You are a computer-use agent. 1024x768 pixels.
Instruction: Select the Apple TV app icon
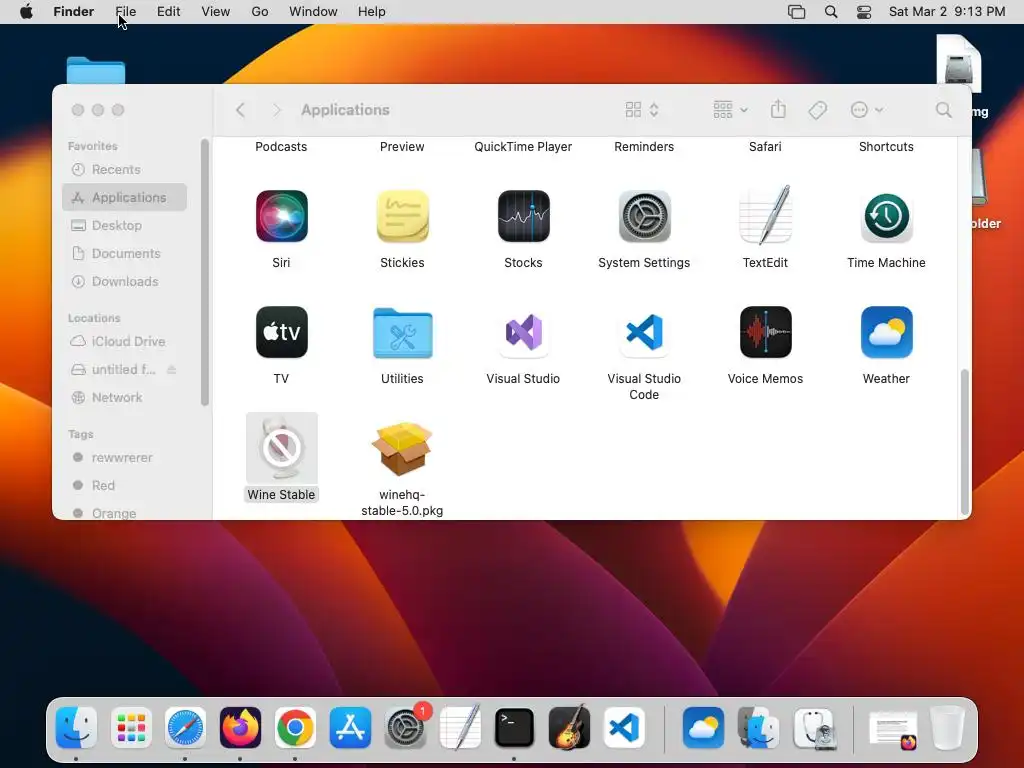tap(281, 332)
